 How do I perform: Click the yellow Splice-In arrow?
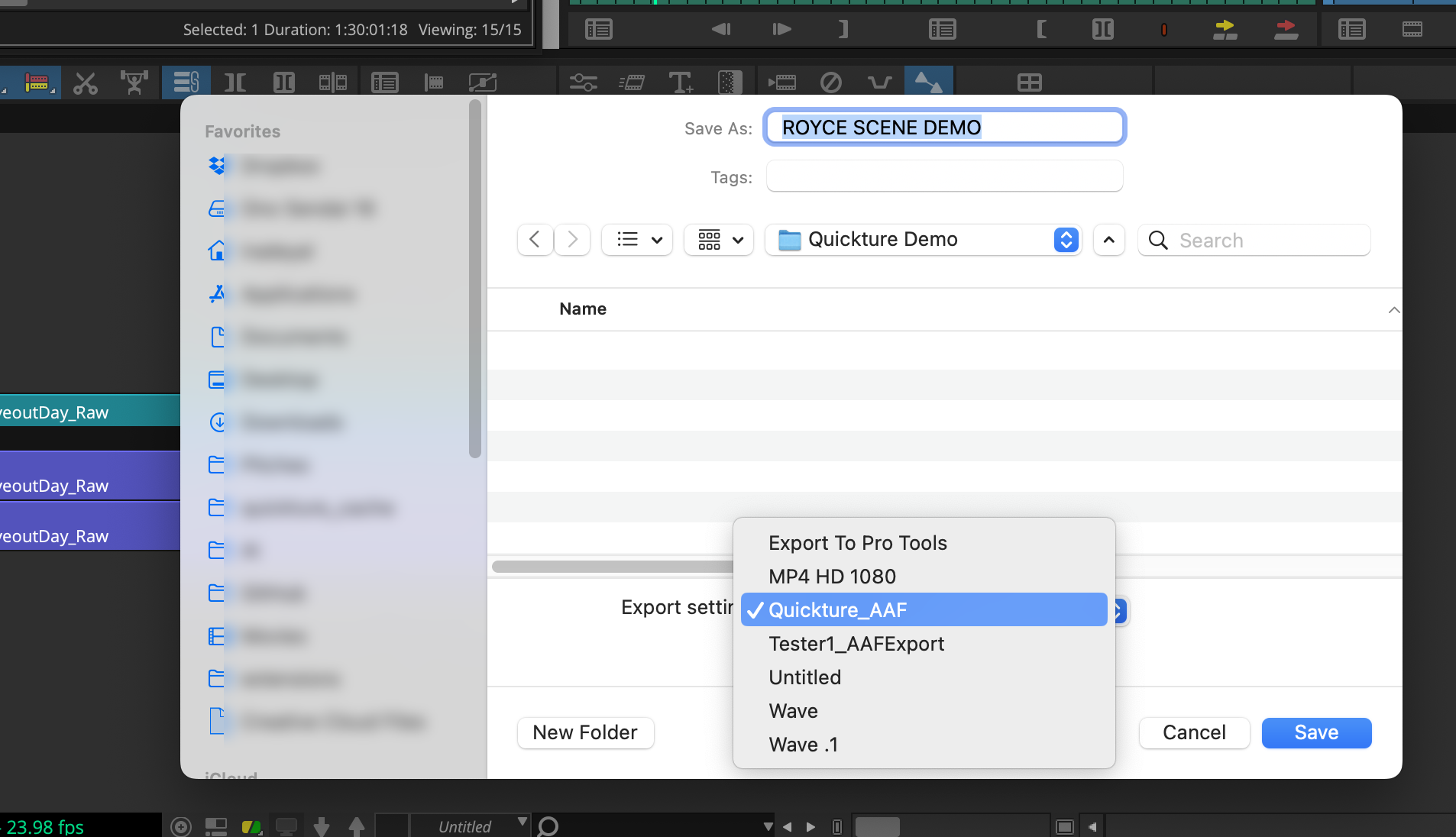click(x=1225, y=29)
